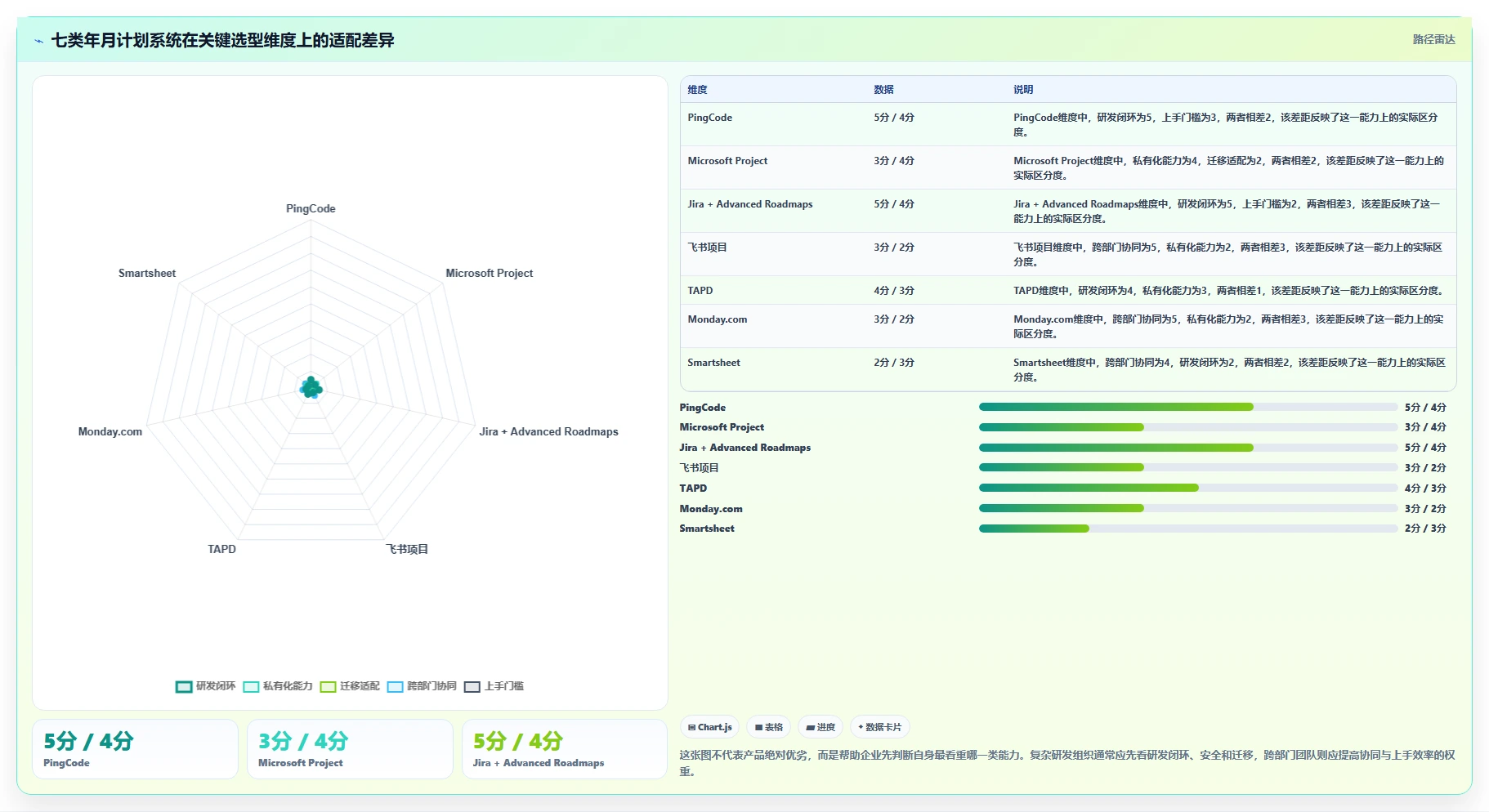The height and width of the screenshot is (812, 1489).
Task: Click the 2分 / 3分 value in Smartsheet table row
Action: coord(894,363)
